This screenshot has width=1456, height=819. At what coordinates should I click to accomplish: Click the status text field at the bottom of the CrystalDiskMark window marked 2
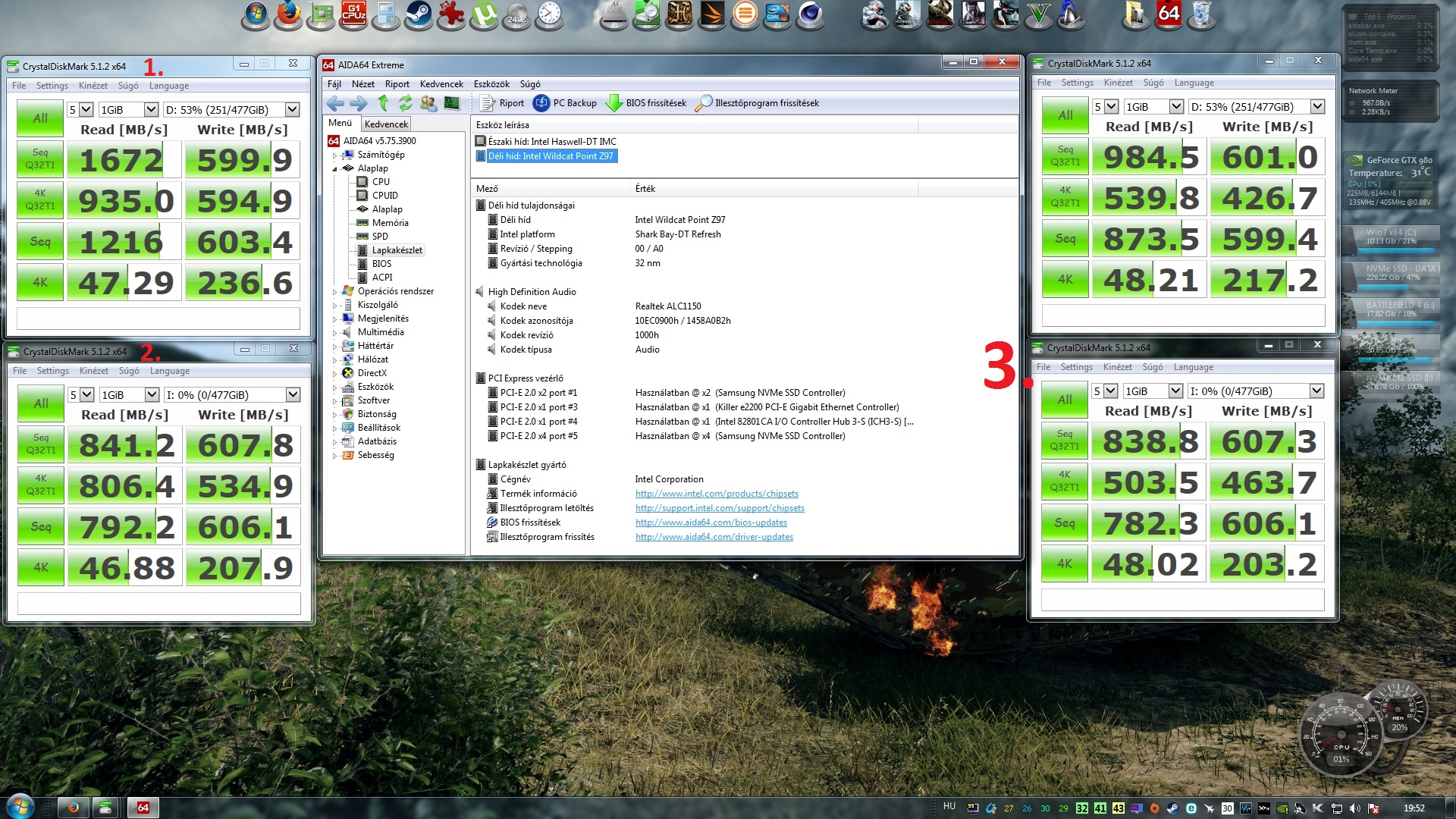(158, 604)
